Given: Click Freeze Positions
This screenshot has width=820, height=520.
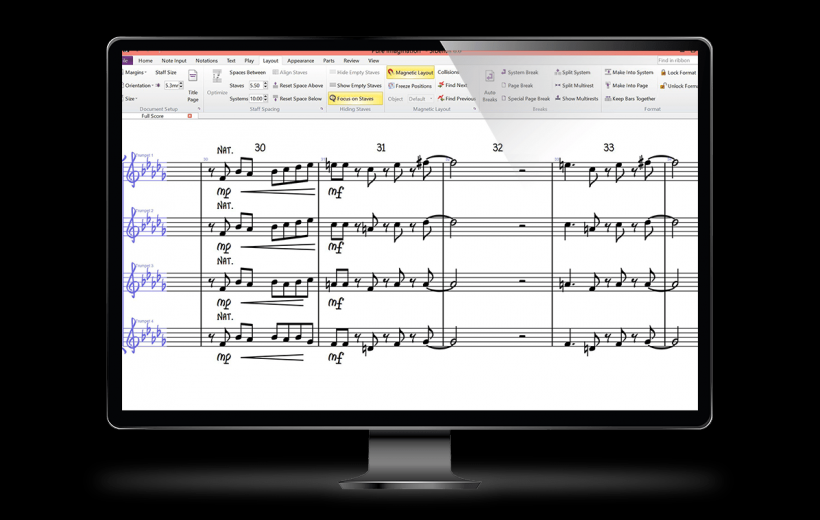Looking at the screenshot, I should coord(410,86).
